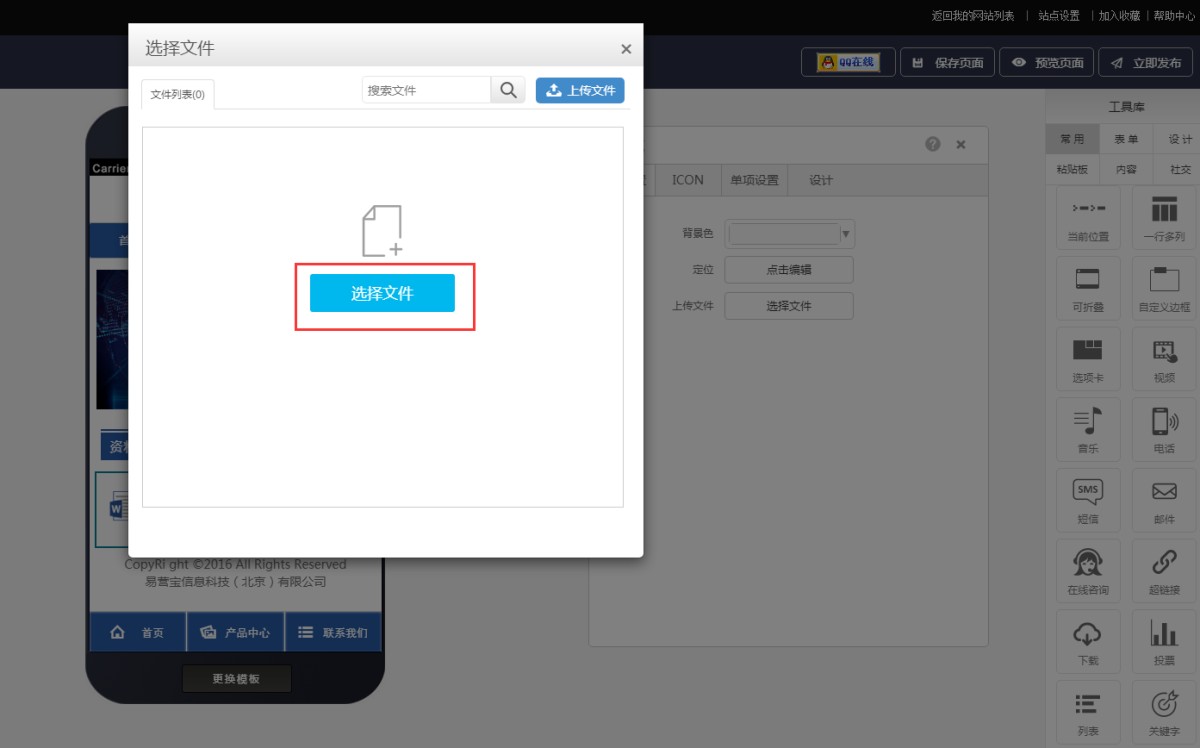The image size is (1200, 748).
Task: Select the 一行多列 columns tool
Action: 1164,218
